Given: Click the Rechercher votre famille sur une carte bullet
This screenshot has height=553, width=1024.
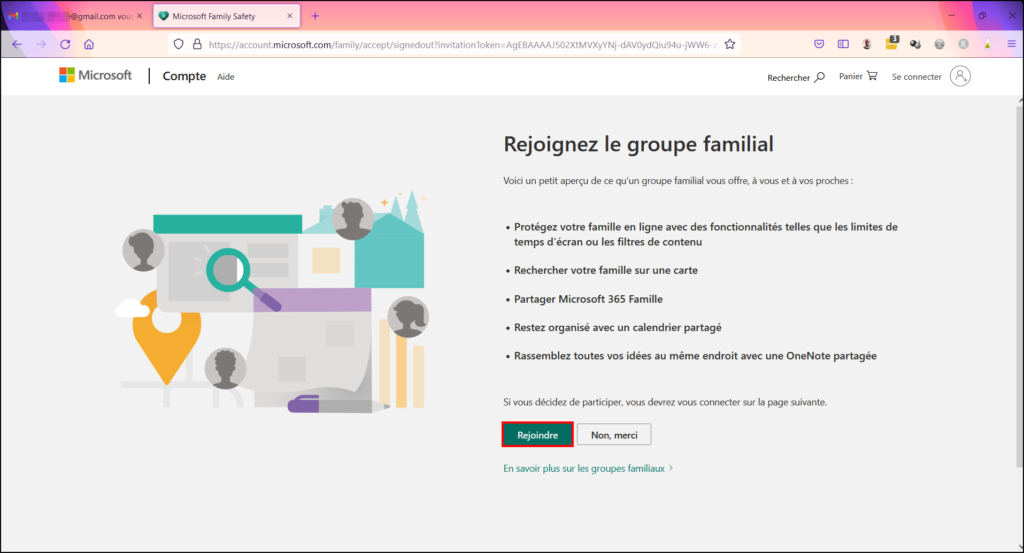Looking at the screenshot, I should click(605, 270).
